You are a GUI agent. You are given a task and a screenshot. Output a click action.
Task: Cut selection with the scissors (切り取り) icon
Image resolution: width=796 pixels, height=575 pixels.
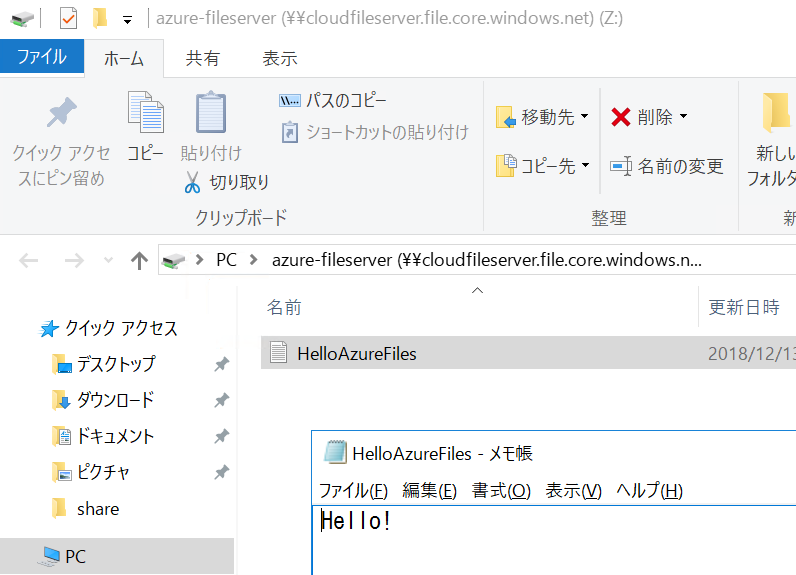pos(227,182)
